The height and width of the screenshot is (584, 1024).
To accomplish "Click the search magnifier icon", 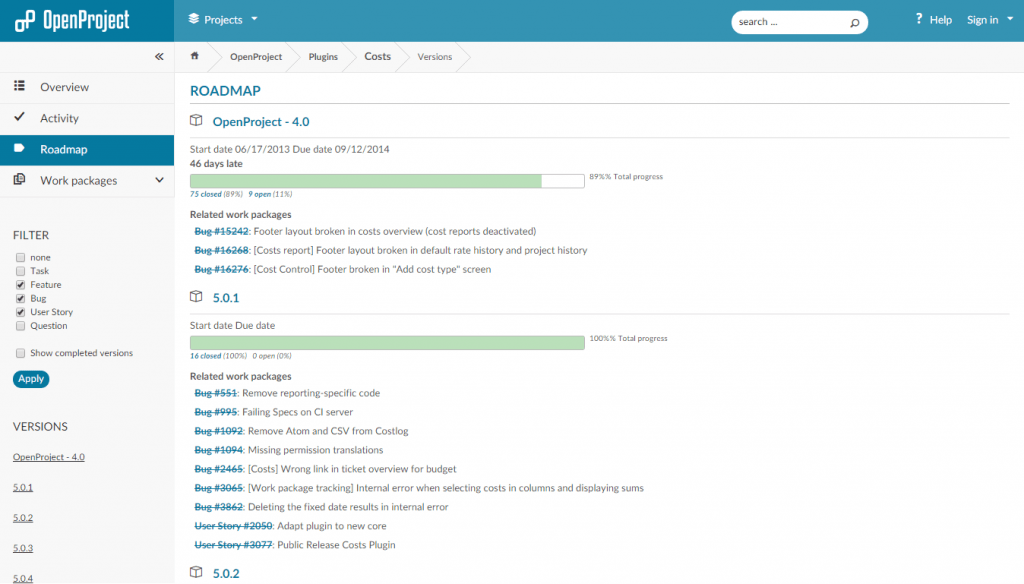I will tap(854, 22).
